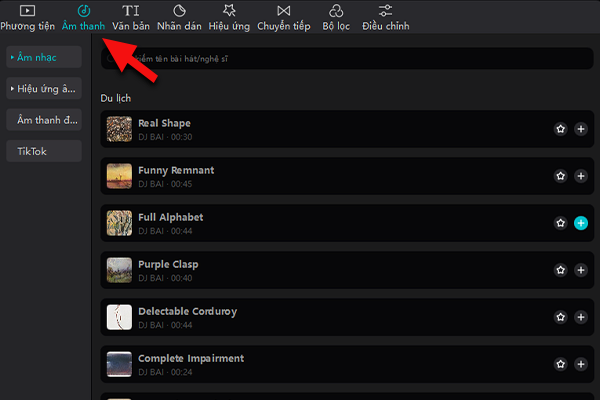Open the Bộ lọc filters panel

coord(333,17)
